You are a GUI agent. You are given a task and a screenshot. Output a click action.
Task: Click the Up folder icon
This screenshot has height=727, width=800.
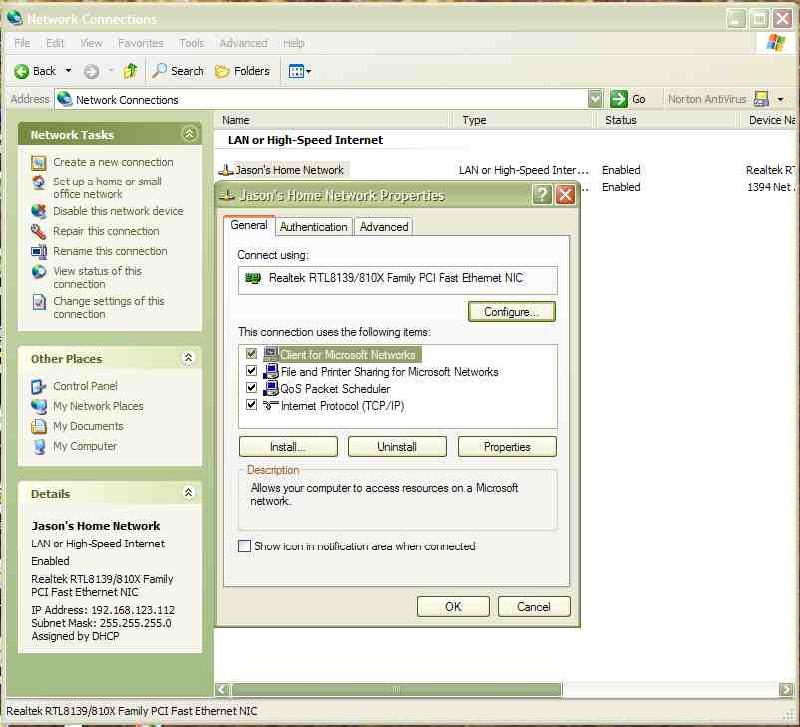point(130,71)
